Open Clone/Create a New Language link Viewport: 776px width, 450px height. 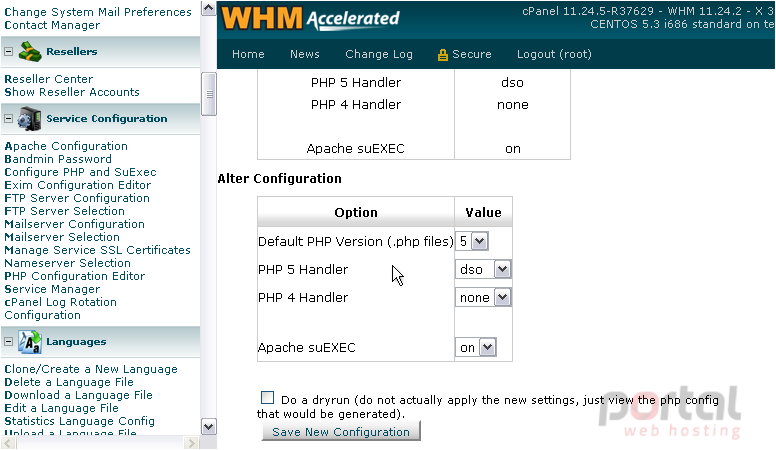(91, 369)
